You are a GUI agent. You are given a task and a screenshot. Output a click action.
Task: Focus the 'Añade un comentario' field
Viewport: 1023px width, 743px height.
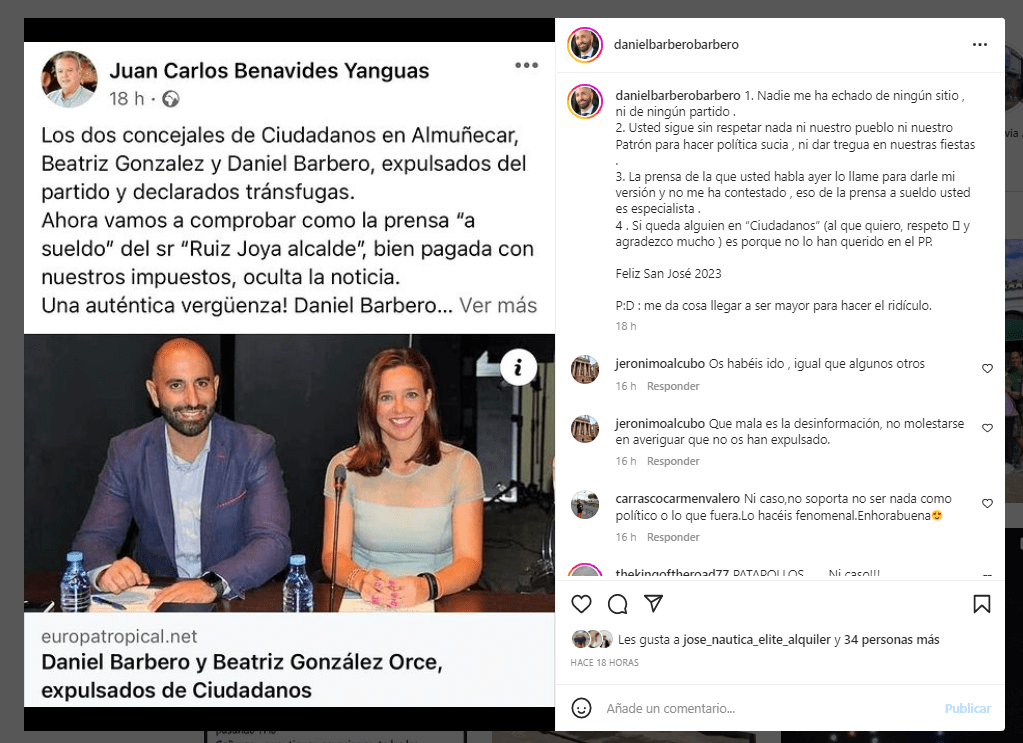pos(770,708)
